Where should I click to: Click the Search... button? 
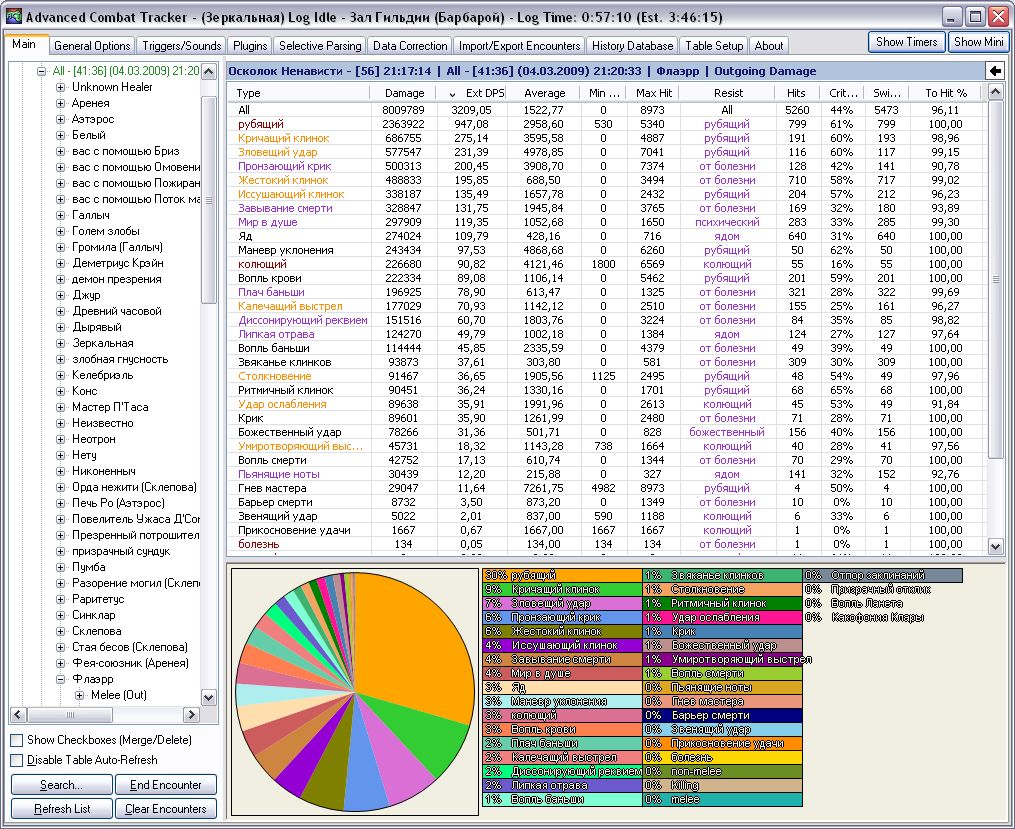click(x=61, y=785)
